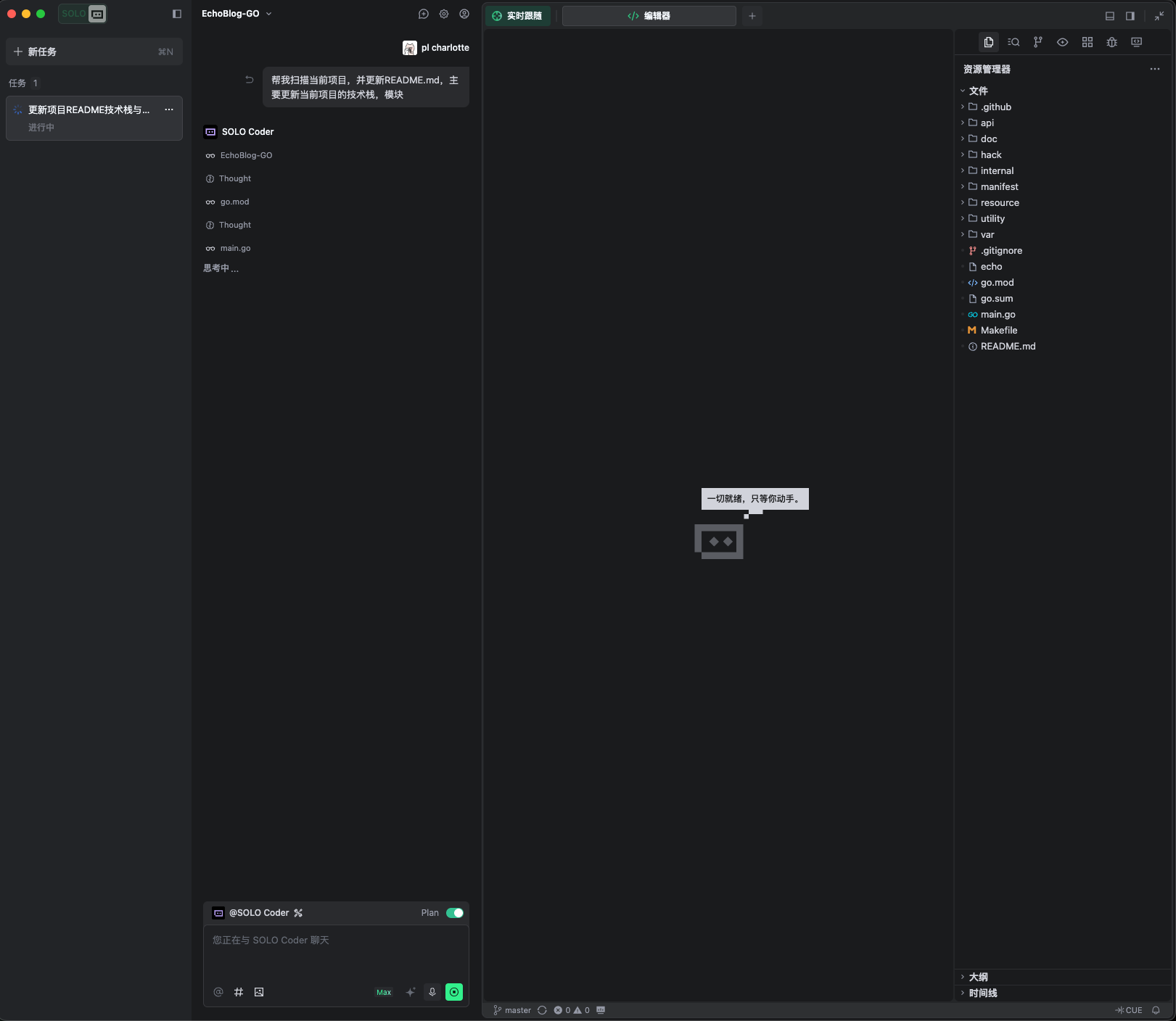1176x1021 pixels.
Task: Open the debug bug icon
Action: point(1111,42)
